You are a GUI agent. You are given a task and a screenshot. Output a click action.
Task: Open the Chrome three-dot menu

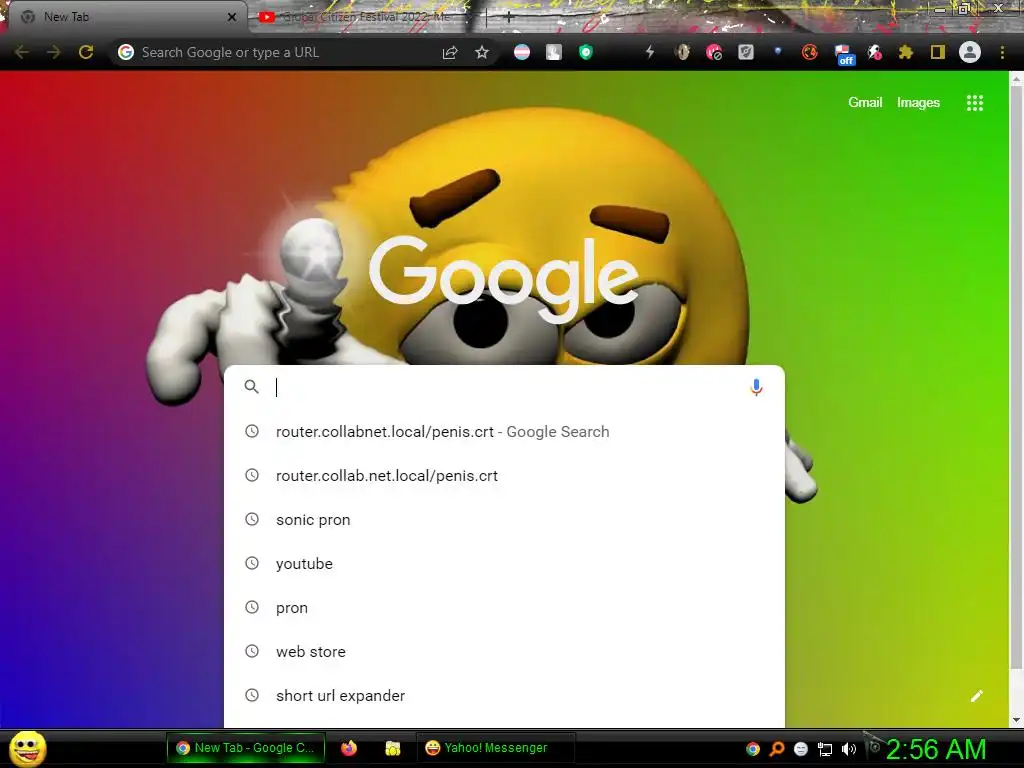pos(1002,52)
